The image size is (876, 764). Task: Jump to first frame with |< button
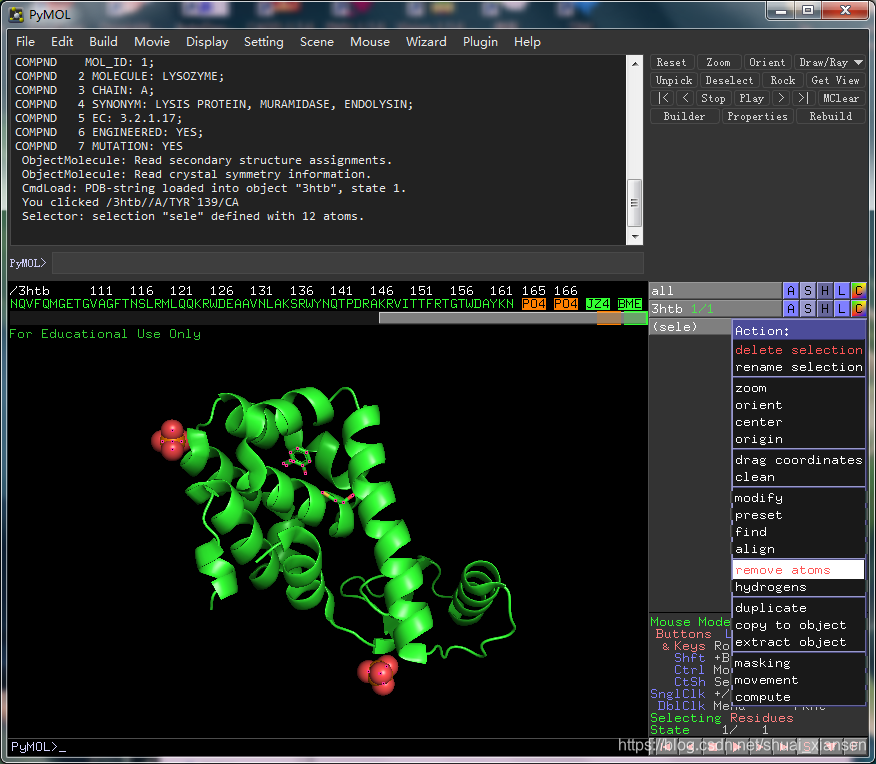point(663,98)
